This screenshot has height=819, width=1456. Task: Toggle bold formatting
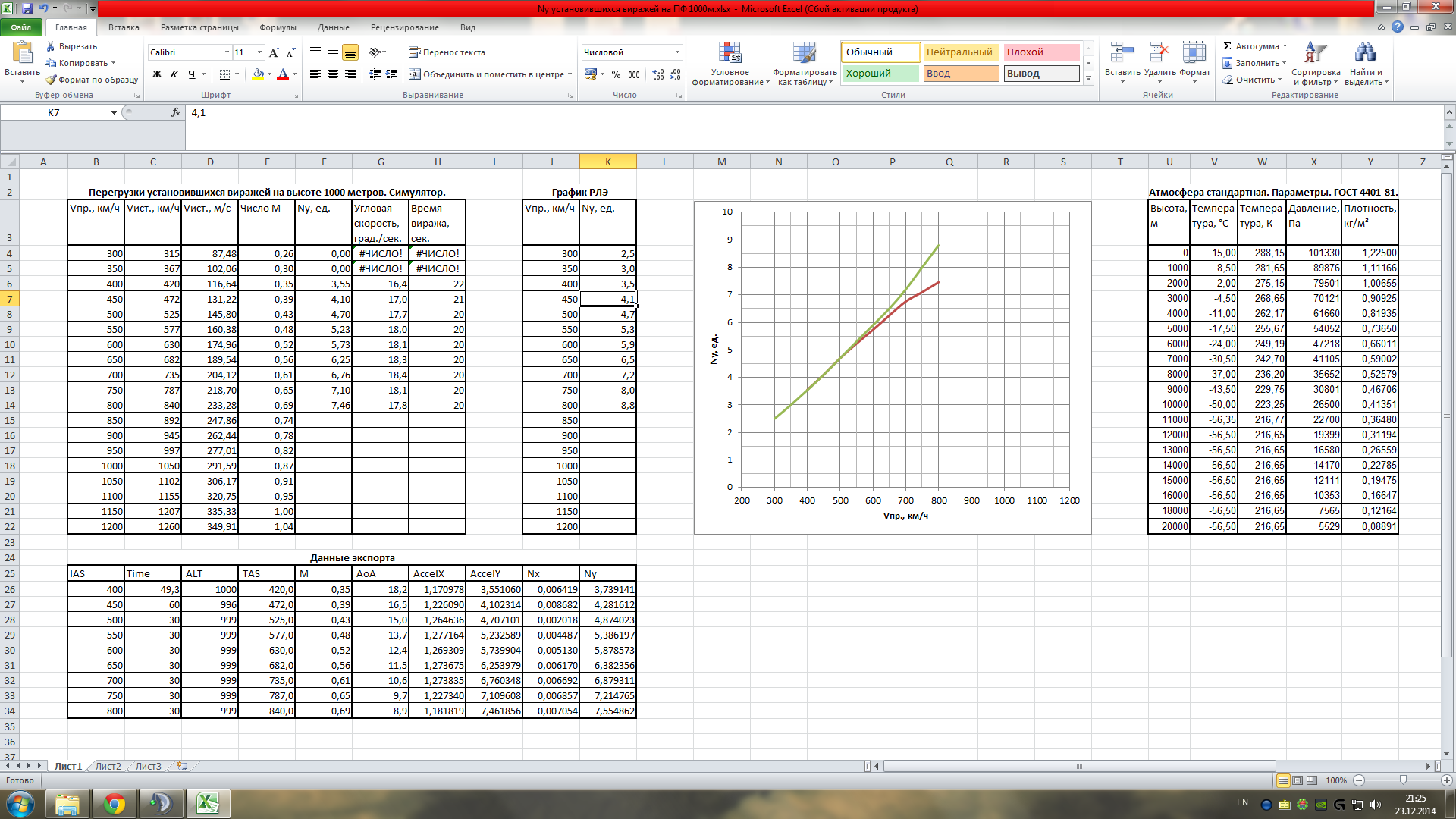tap(157, 74)
